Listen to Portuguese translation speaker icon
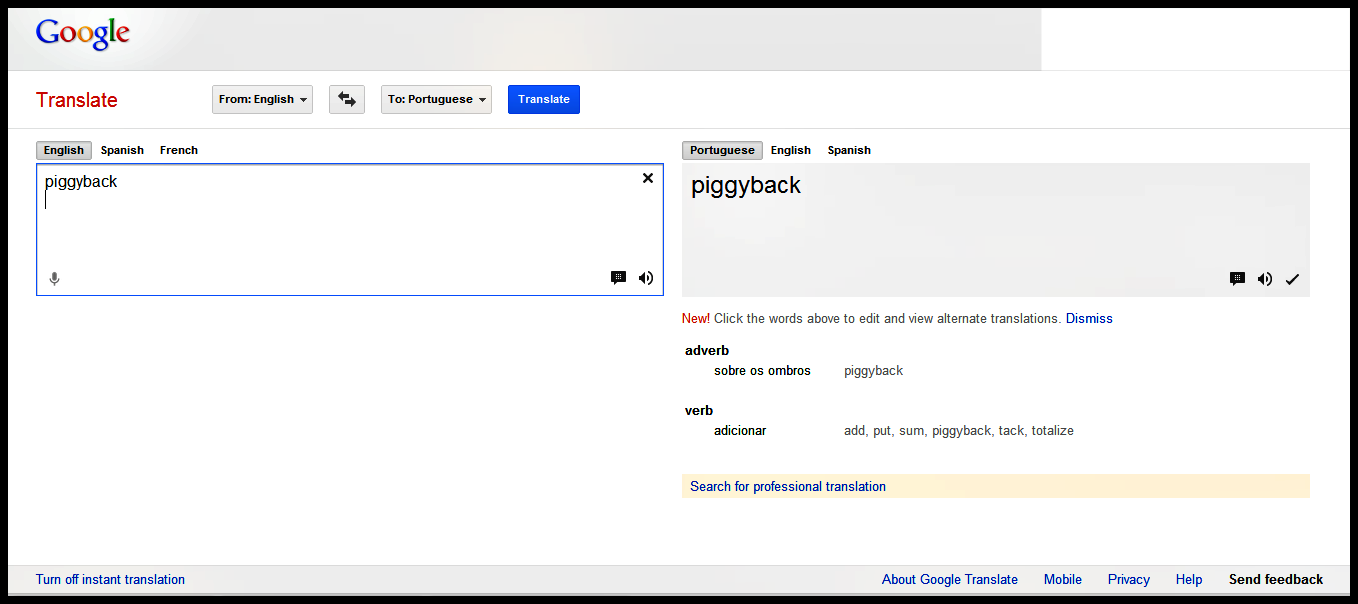The height and width of the screenshot is (604, 1358). [x=1265, y=279]
